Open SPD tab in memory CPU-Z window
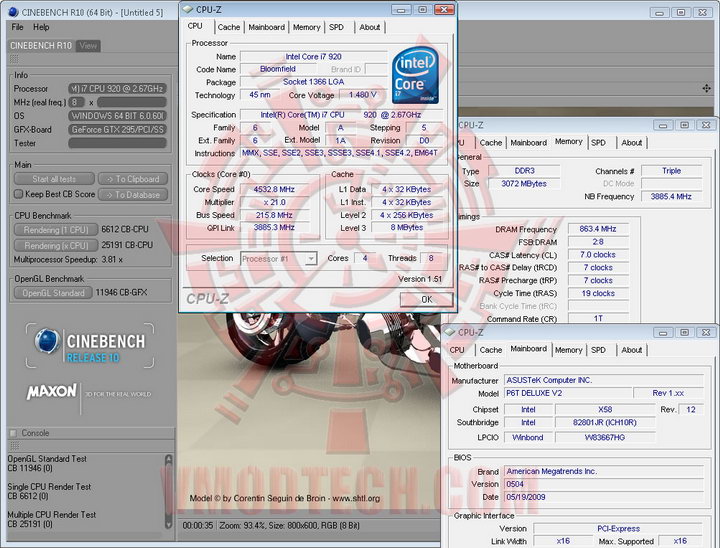This screenshot has height=548, width=720. [598, 143]
